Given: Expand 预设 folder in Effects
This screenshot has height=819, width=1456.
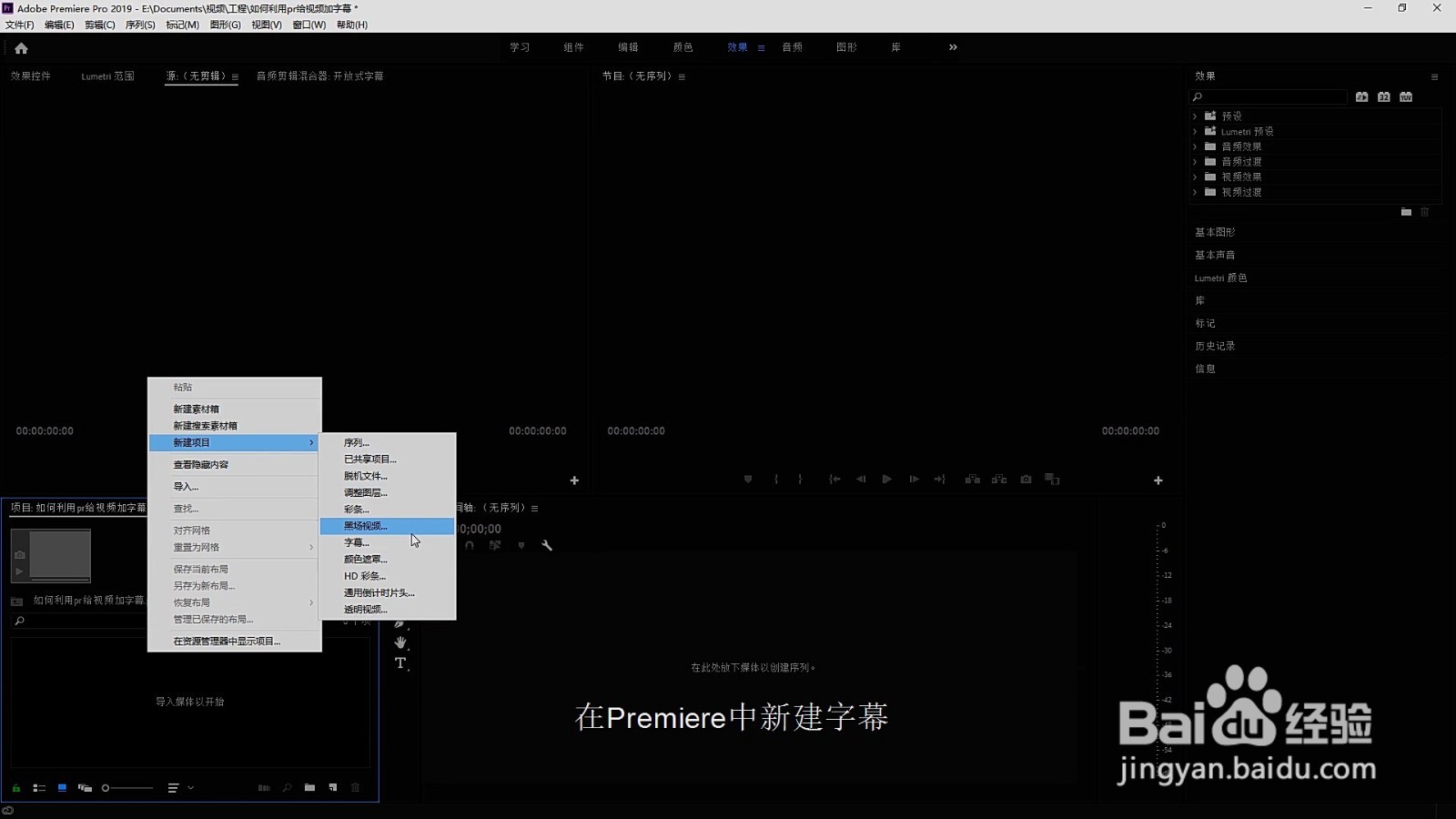Looking at the screenshot, I should (x=1195, y=116).
